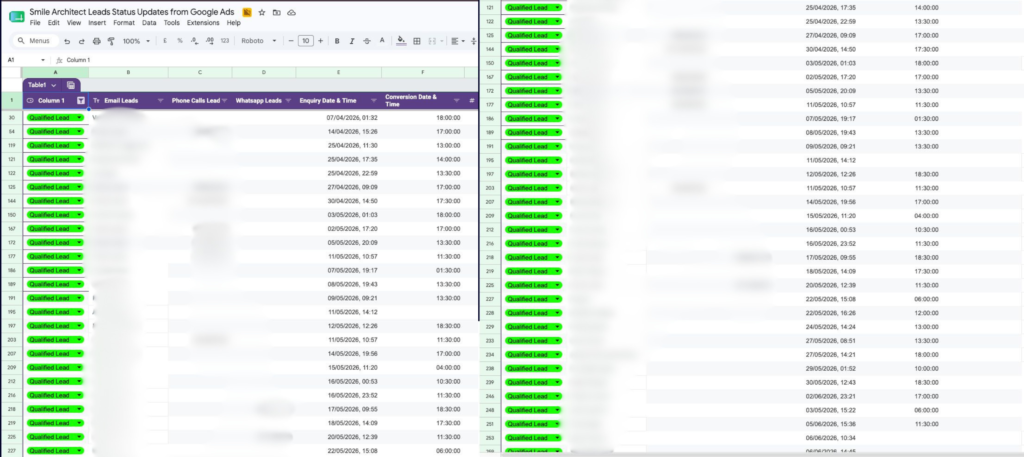Open the text color picker
Image resolution: width=1024 pixels, height=457 pixels.
coord(382,40)
